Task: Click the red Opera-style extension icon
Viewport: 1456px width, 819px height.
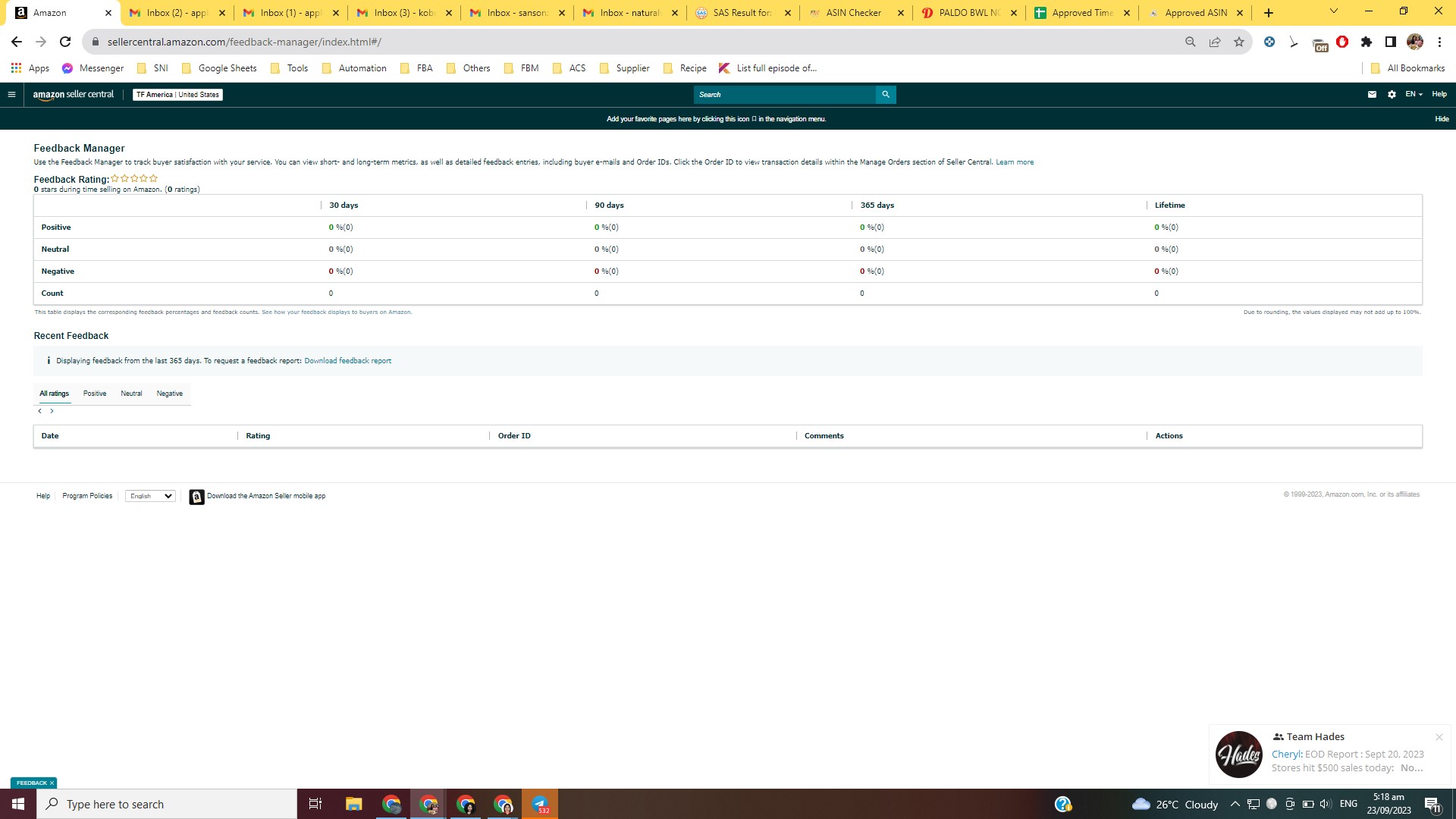Action: point(1342,42)
